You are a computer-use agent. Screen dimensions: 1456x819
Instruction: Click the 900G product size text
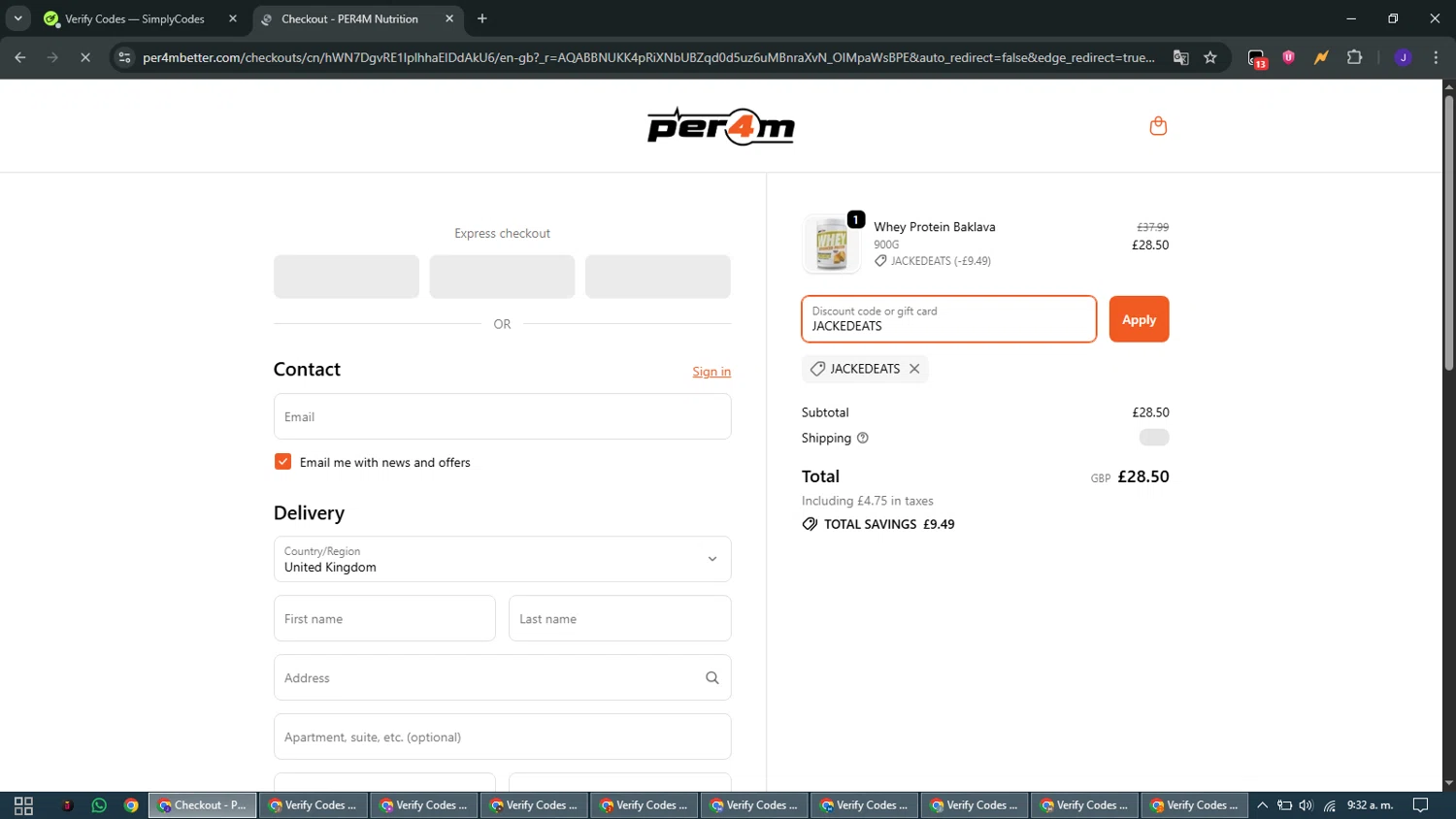pyautogui.click(x=886, y=245)
